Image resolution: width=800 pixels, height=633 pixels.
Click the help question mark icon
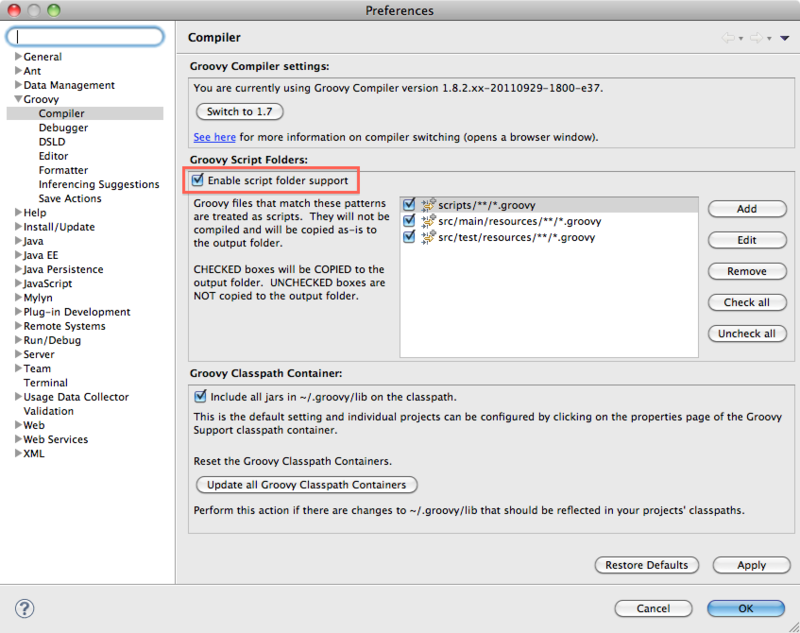pyautogui.click(x=24, y=608)
